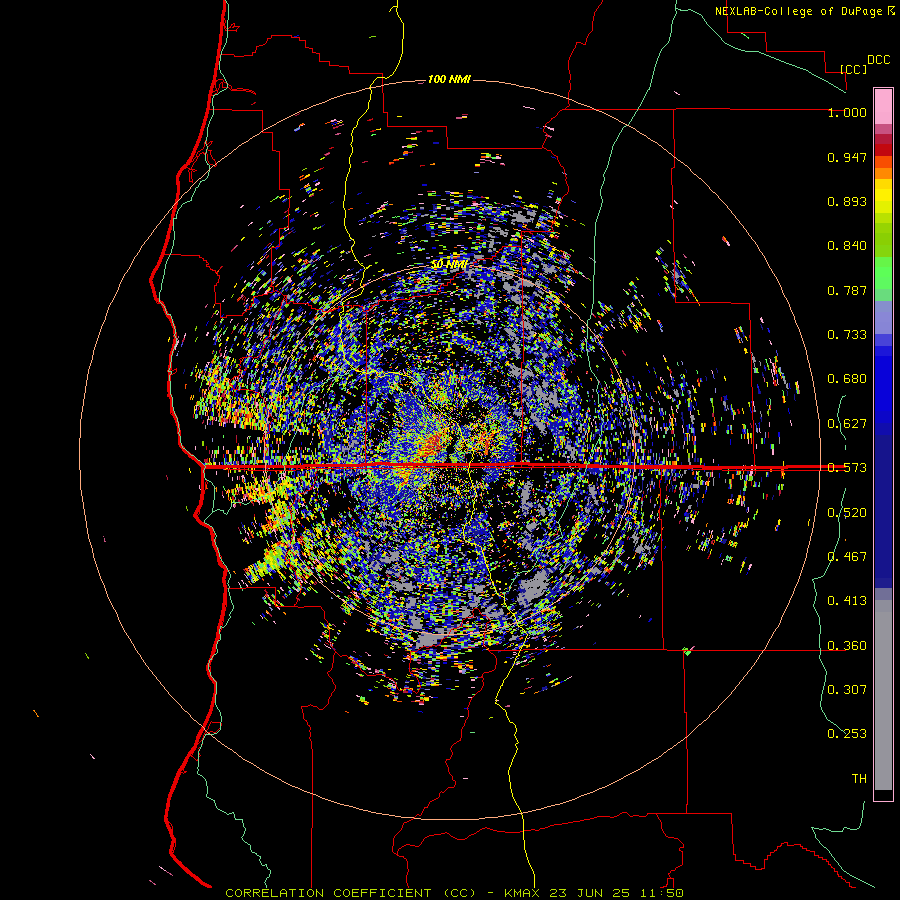Select the 0.840 scale value
Screen dimensions: 900x900
847,246
